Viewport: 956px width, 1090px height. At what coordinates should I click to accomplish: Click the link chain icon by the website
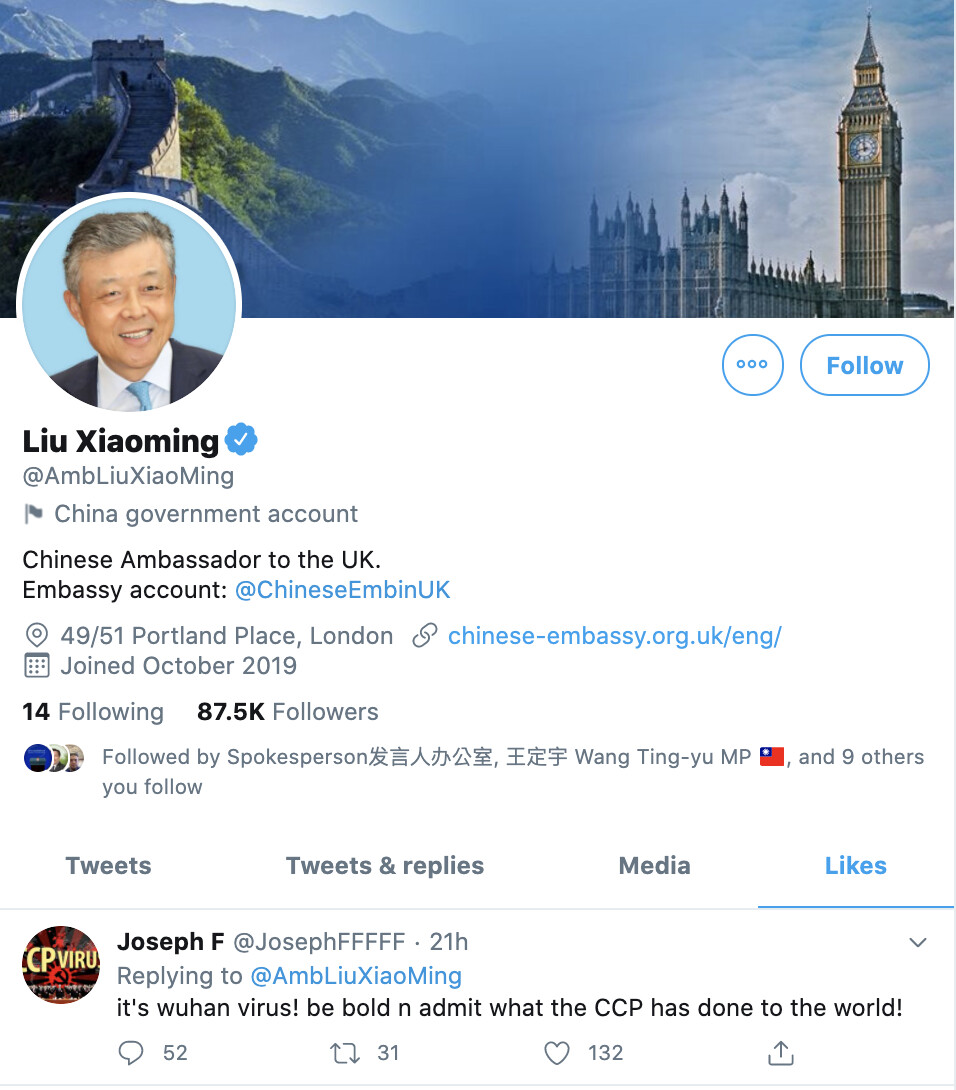point(425,635)
